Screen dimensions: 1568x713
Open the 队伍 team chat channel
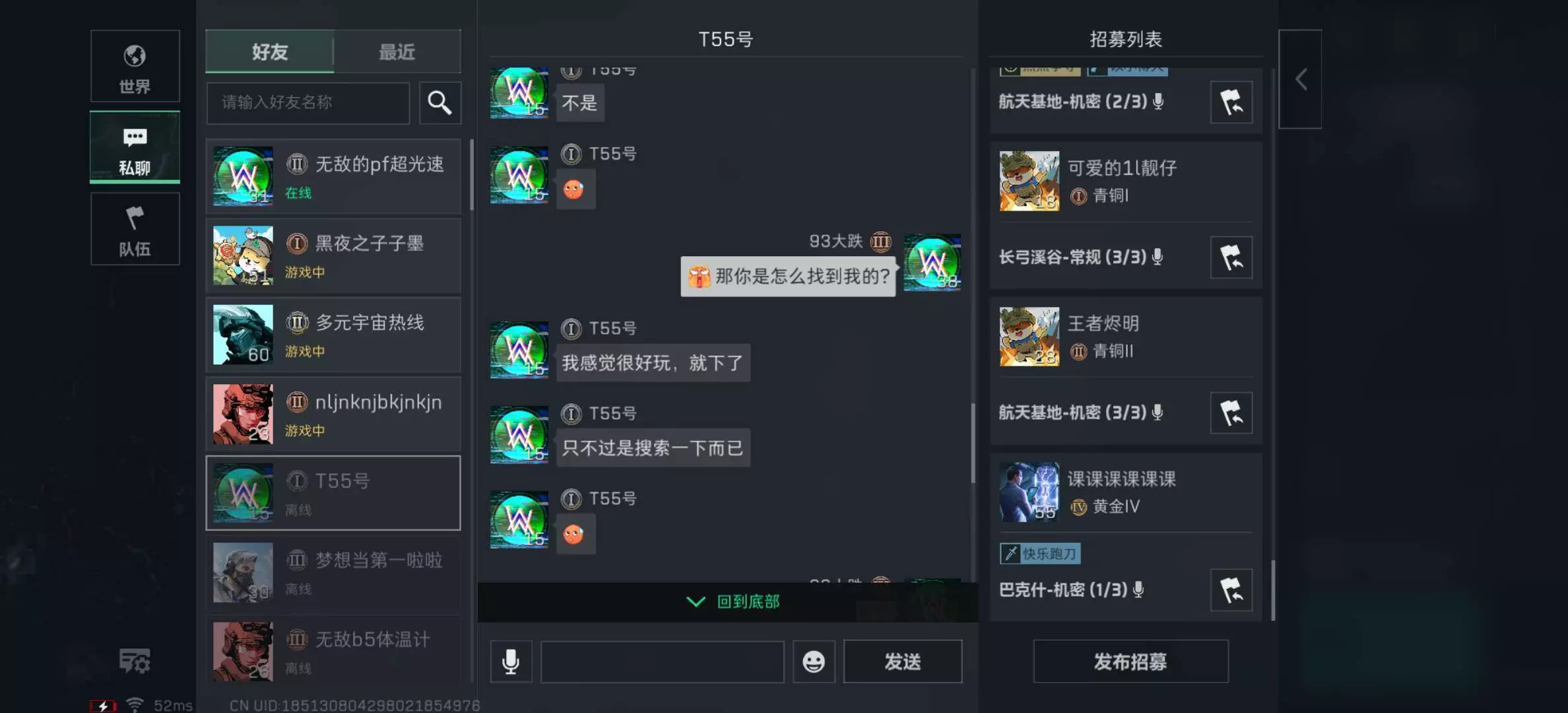(x=135, y=229)
